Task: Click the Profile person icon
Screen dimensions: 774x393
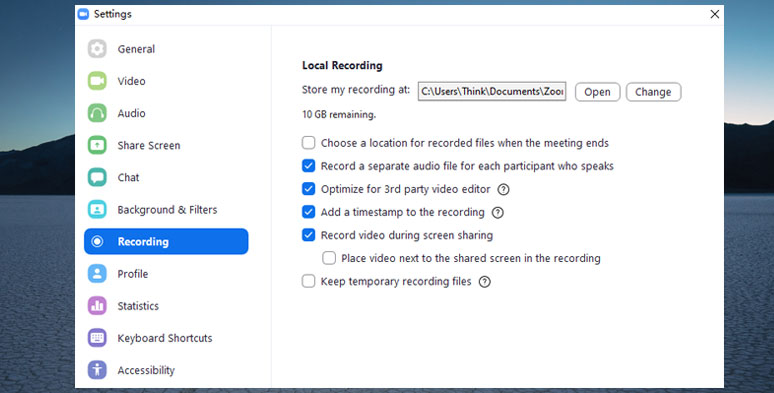Action: 97,274
